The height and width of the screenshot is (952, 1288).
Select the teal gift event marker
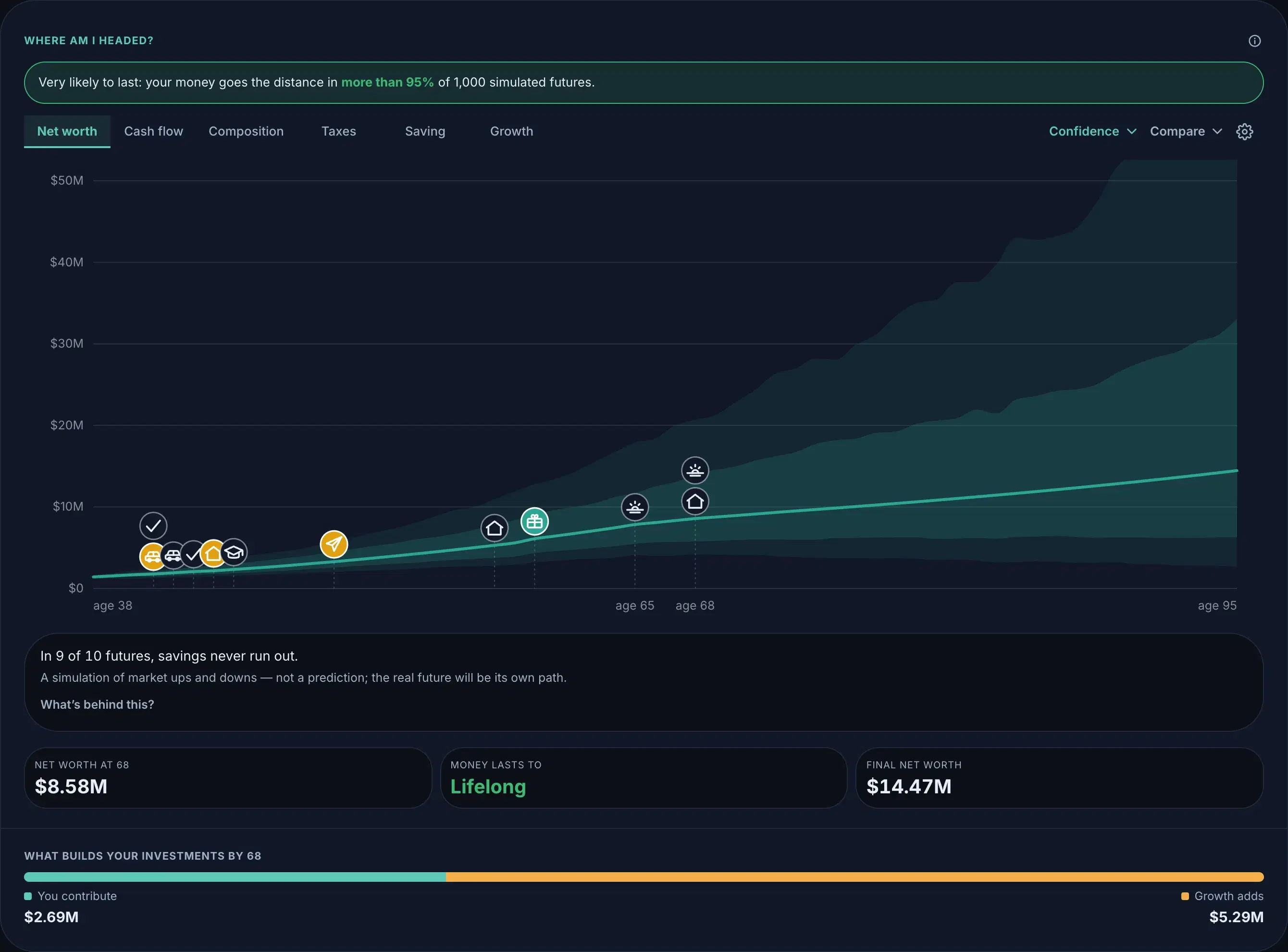pyautogui.click(x=534, y=522)
